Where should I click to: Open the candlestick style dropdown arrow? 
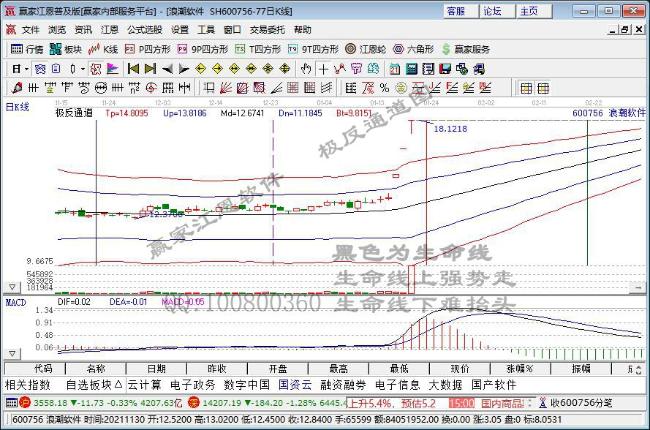click(83, 69)
